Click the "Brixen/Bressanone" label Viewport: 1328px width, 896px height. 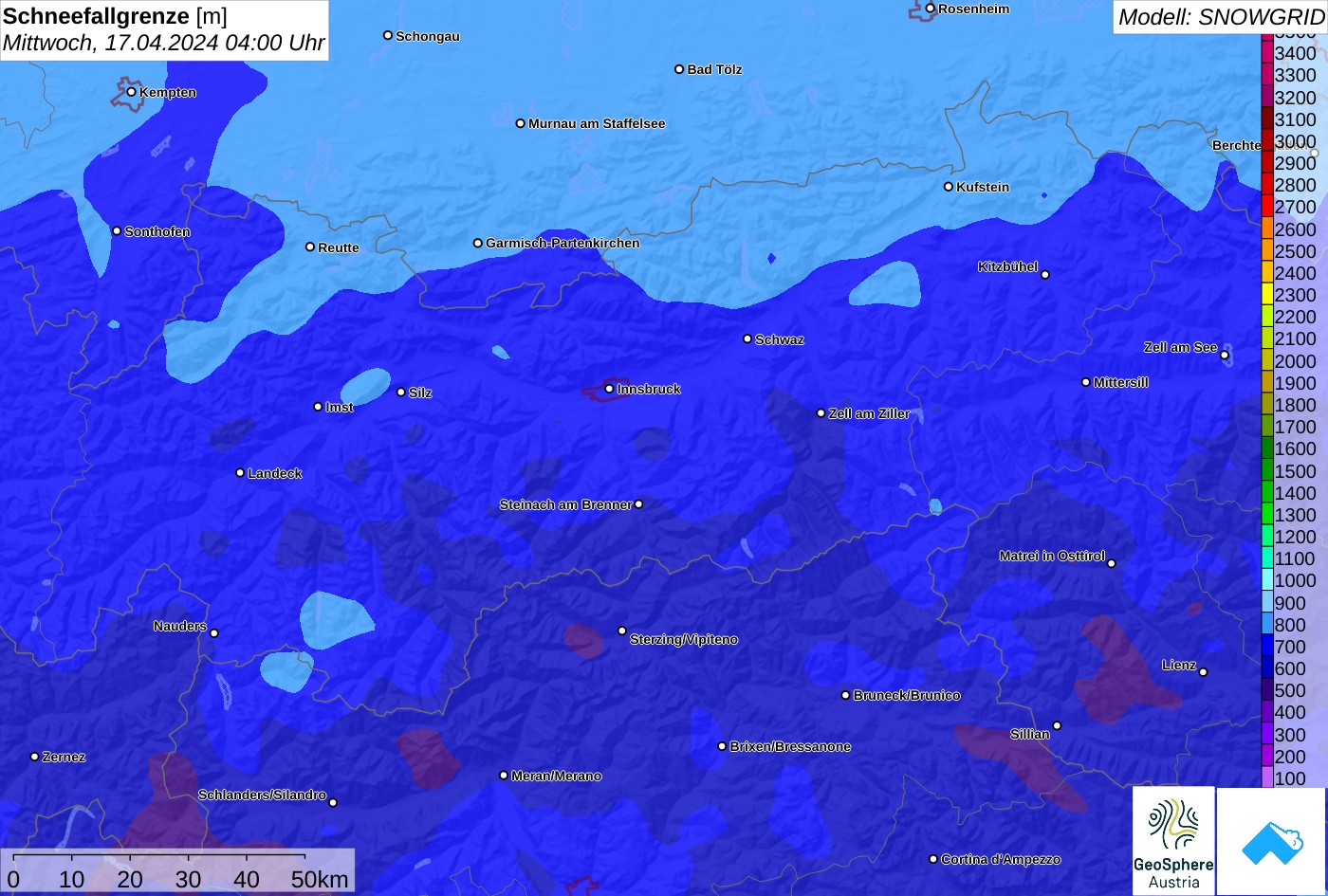790,746
